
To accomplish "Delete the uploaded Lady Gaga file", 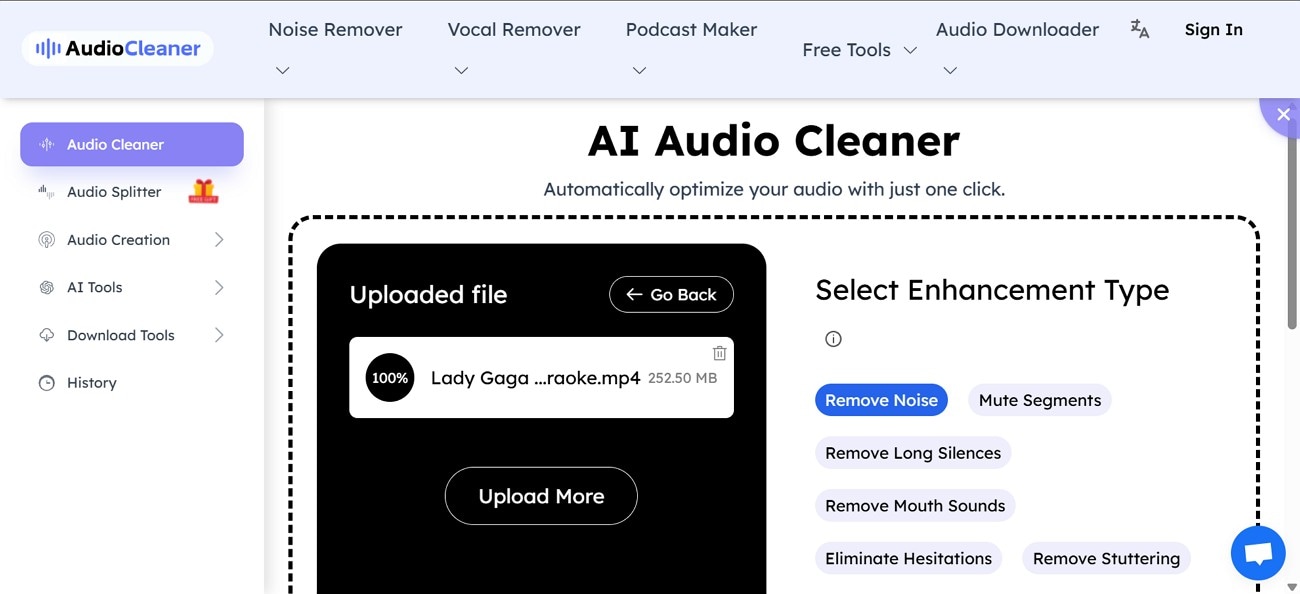I will pos(719,352).
